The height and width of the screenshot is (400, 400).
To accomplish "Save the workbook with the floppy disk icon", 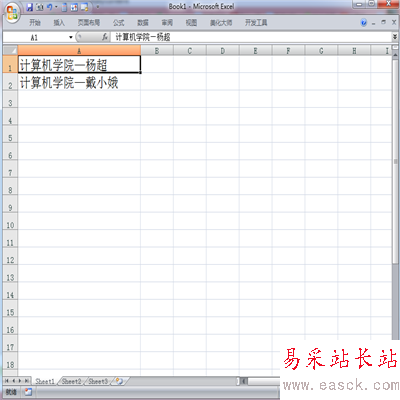I will pyautogui.click(x=30, y=7).
